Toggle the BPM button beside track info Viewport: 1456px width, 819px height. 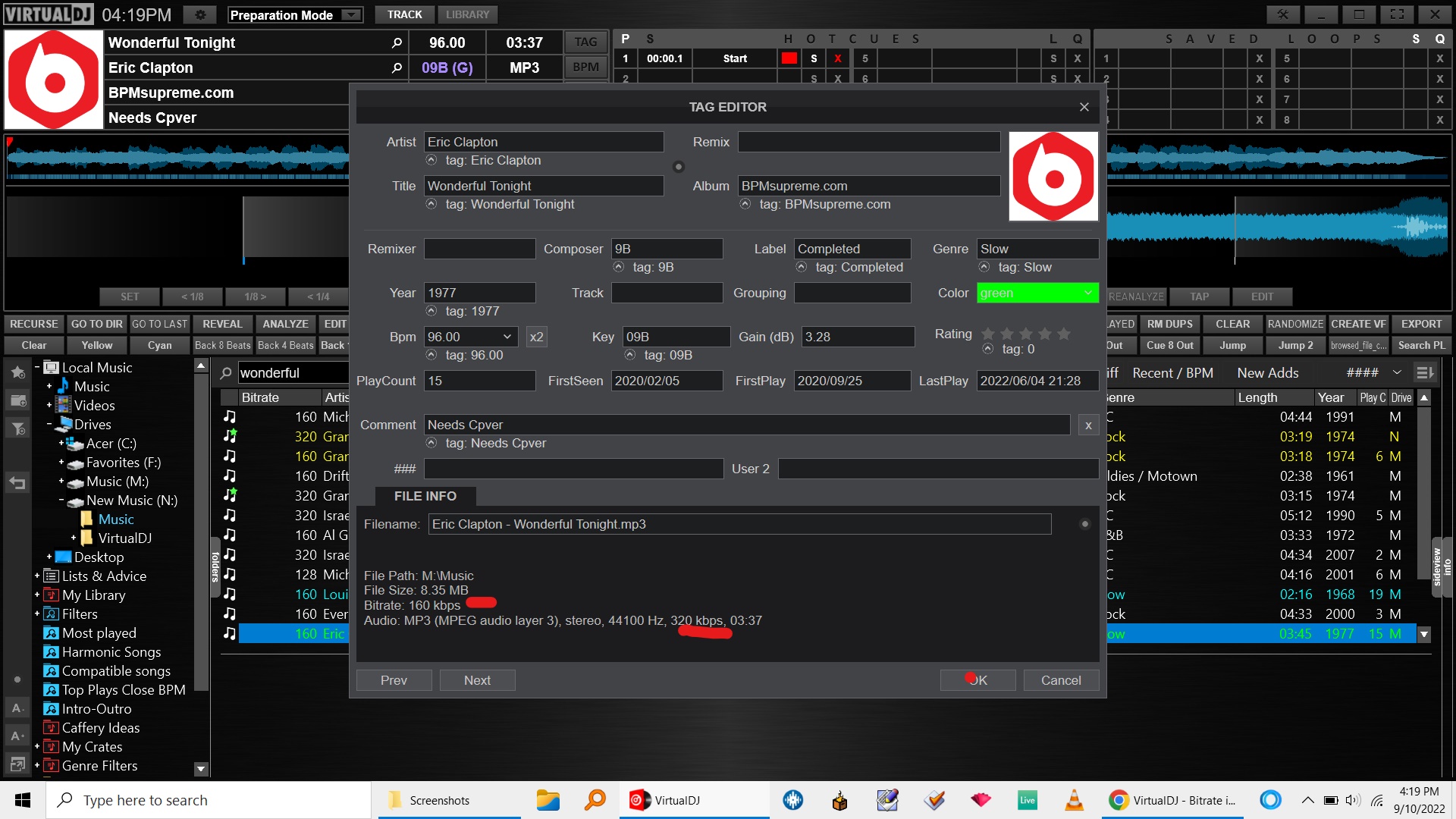pos(585,67)
